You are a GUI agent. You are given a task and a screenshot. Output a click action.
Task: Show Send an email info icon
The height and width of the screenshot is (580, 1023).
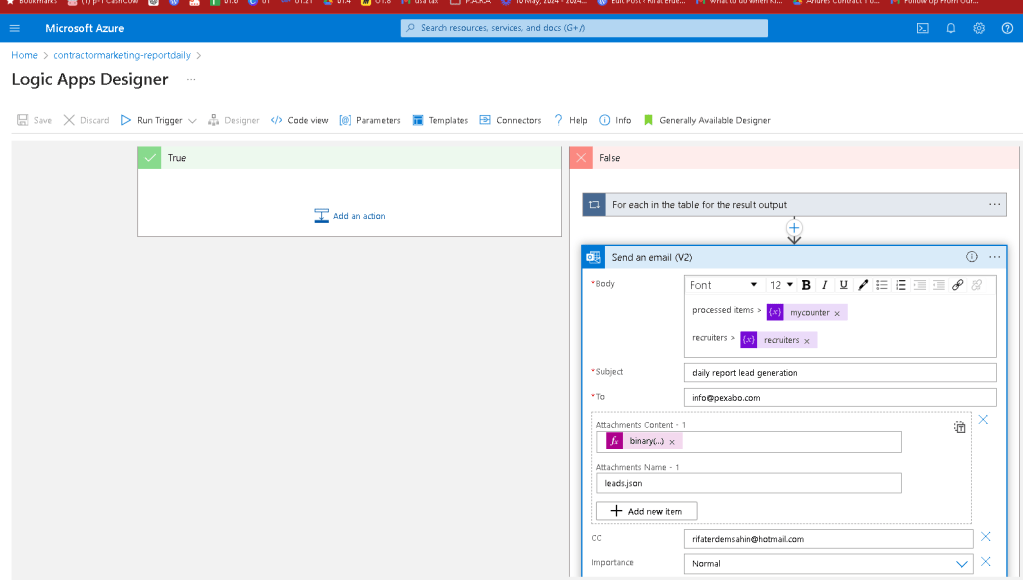pyautogui.click(x=971, y=257)
